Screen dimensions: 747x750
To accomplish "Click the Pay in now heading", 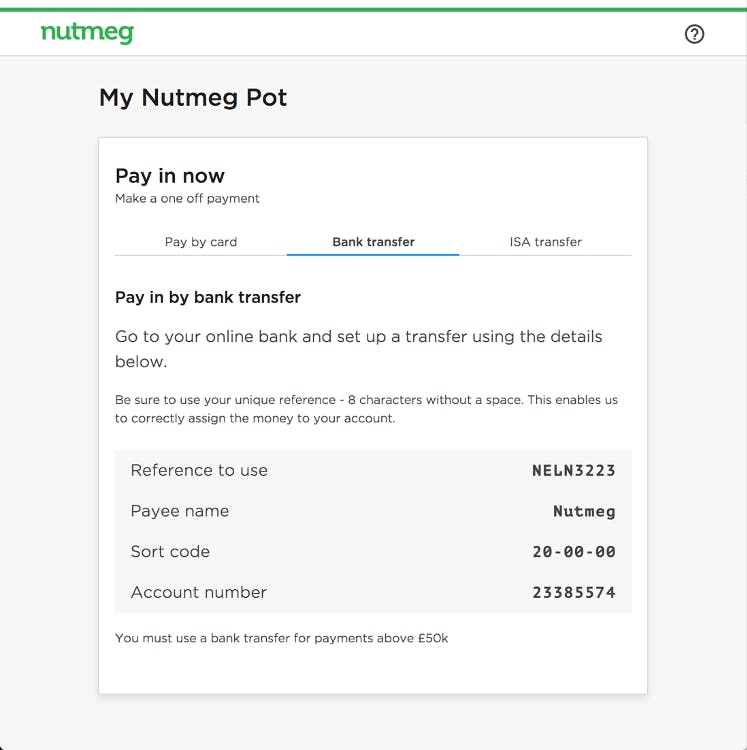I will click(x=170, y=176).
